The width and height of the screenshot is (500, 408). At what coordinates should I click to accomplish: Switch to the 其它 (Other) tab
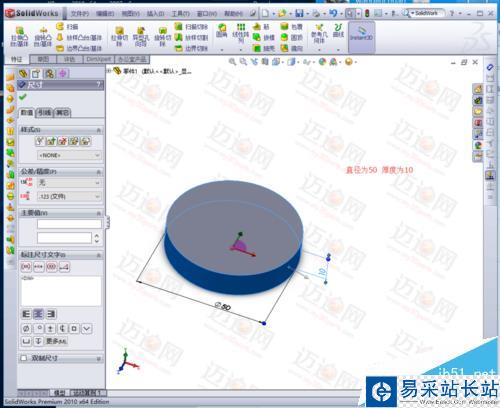[62, 112]
